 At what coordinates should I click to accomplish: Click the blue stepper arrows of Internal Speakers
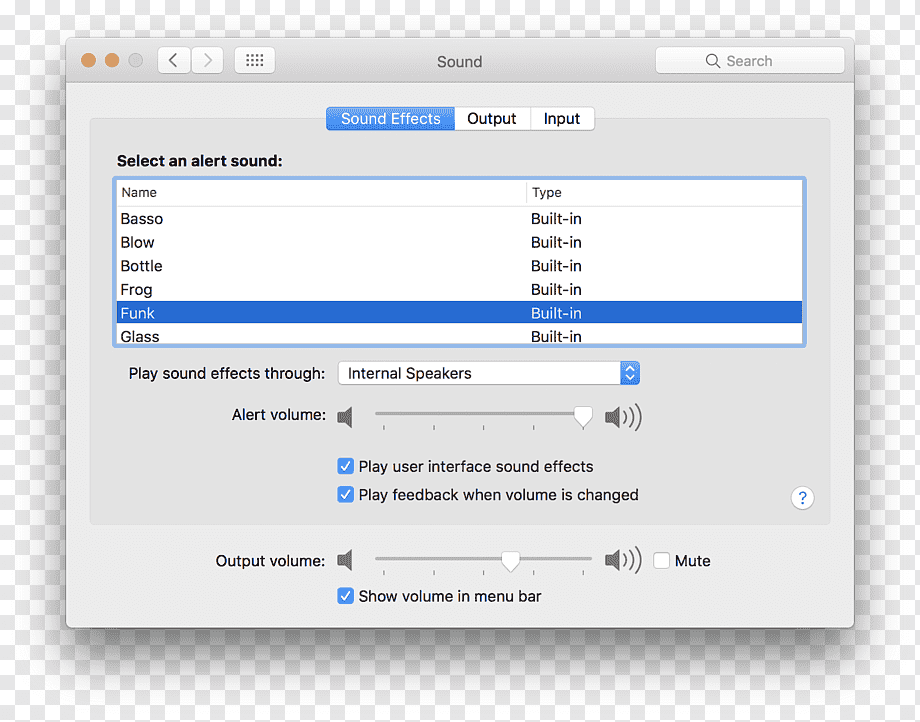click(630, 373)
